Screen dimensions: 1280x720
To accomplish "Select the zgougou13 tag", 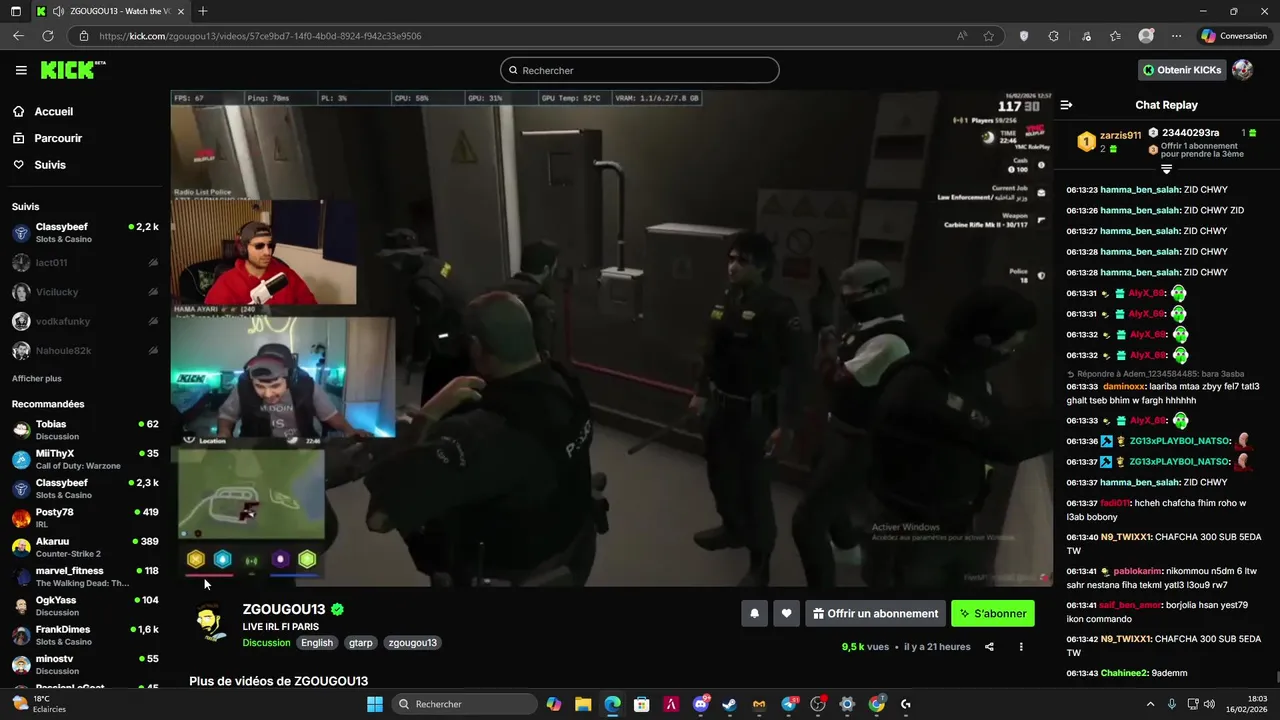I will pos(412,643).
